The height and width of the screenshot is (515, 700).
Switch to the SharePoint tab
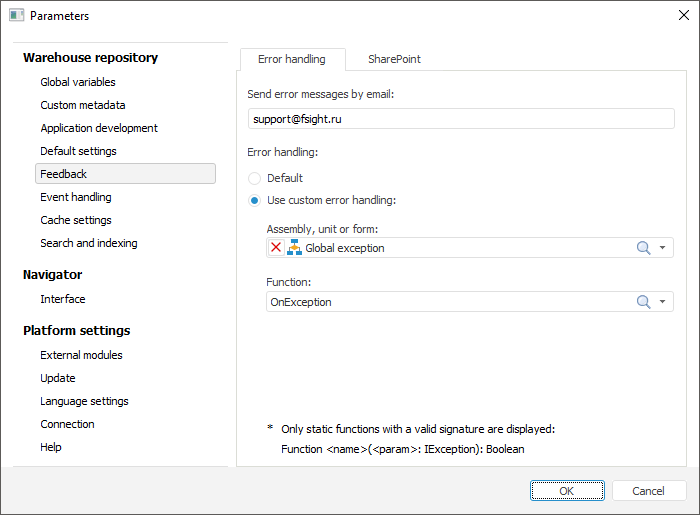tap(394, 59)
